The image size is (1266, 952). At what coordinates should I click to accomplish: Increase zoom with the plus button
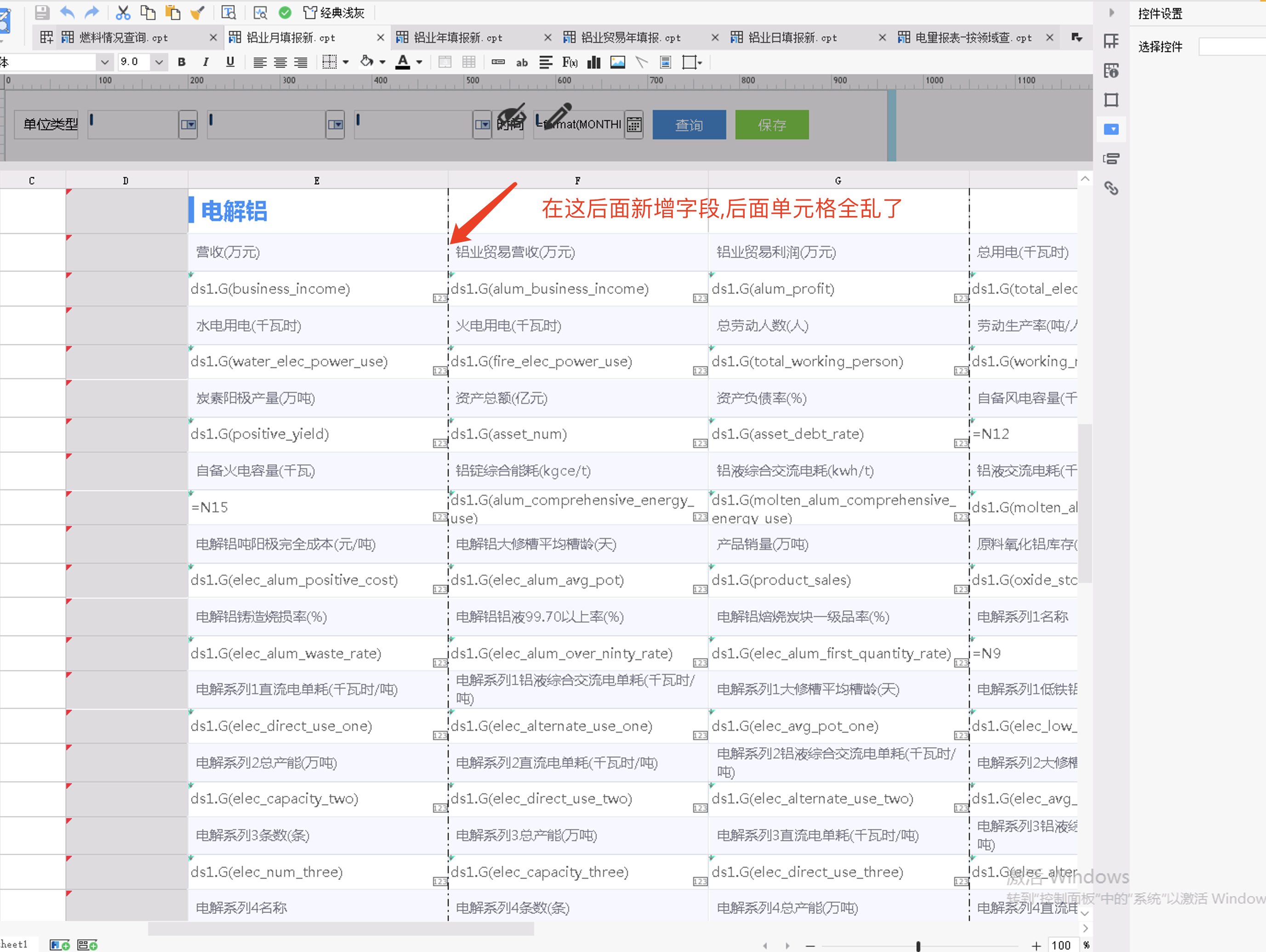pos(1036,946)
